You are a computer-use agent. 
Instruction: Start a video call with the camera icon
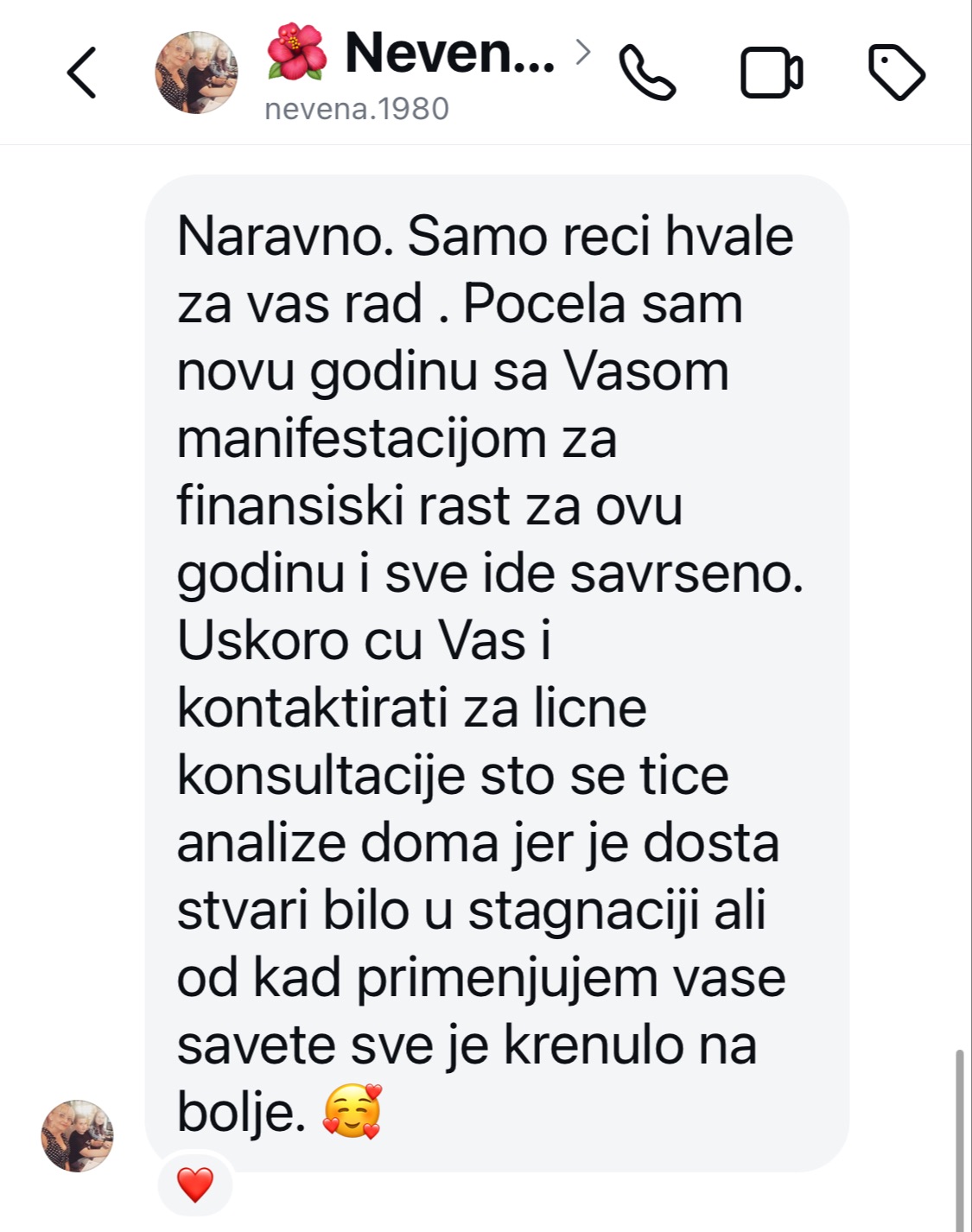click(772, 73)
